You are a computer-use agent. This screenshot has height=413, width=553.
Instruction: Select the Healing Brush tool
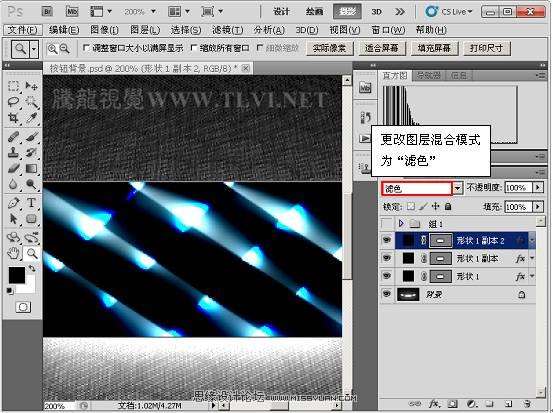point(13,136)
